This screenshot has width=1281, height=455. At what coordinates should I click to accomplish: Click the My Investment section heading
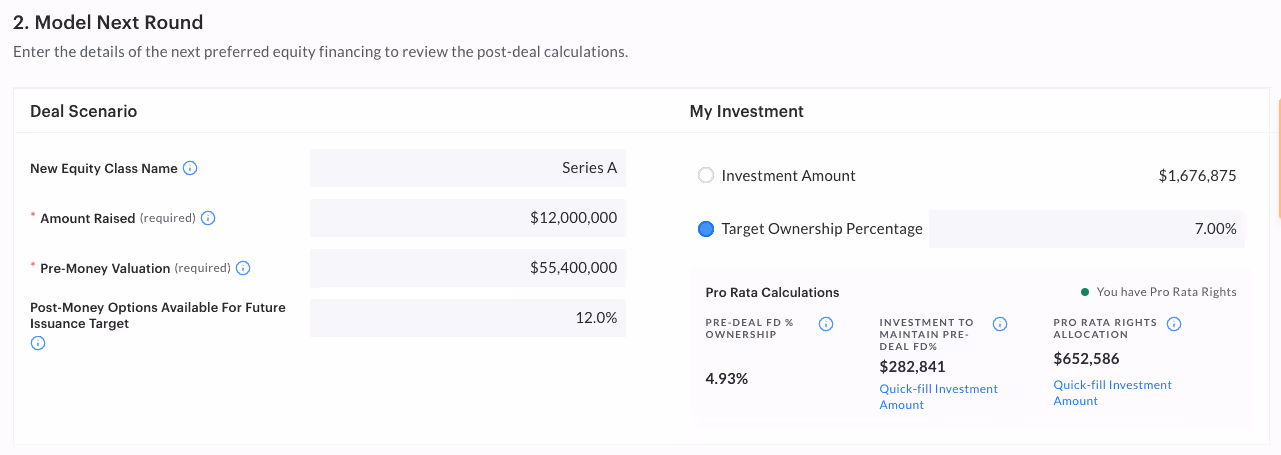[747, 111]
